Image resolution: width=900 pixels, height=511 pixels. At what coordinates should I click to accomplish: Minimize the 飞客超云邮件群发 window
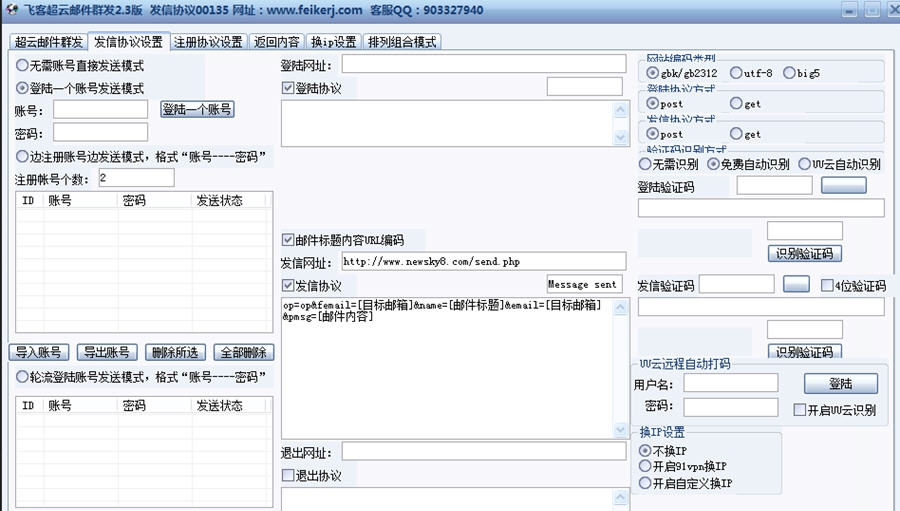tap(849, 10)
